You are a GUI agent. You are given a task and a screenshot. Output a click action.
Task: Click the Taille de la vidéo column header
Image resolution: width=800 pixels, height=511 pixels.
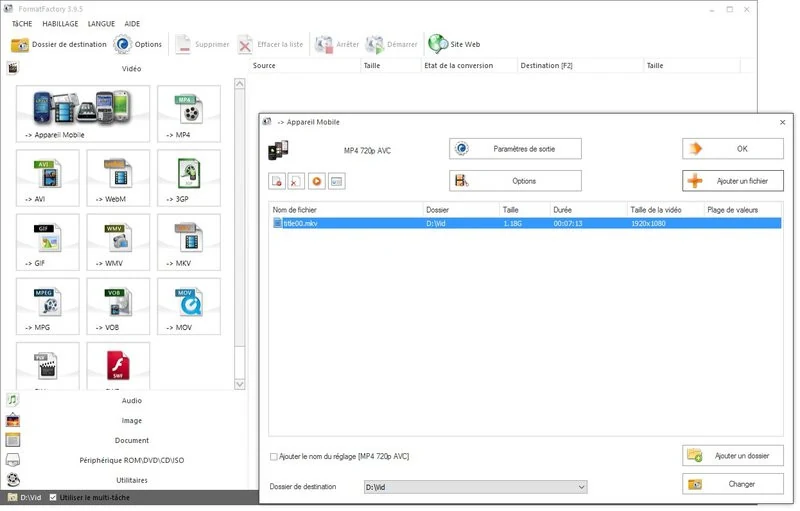pos(665,210)
